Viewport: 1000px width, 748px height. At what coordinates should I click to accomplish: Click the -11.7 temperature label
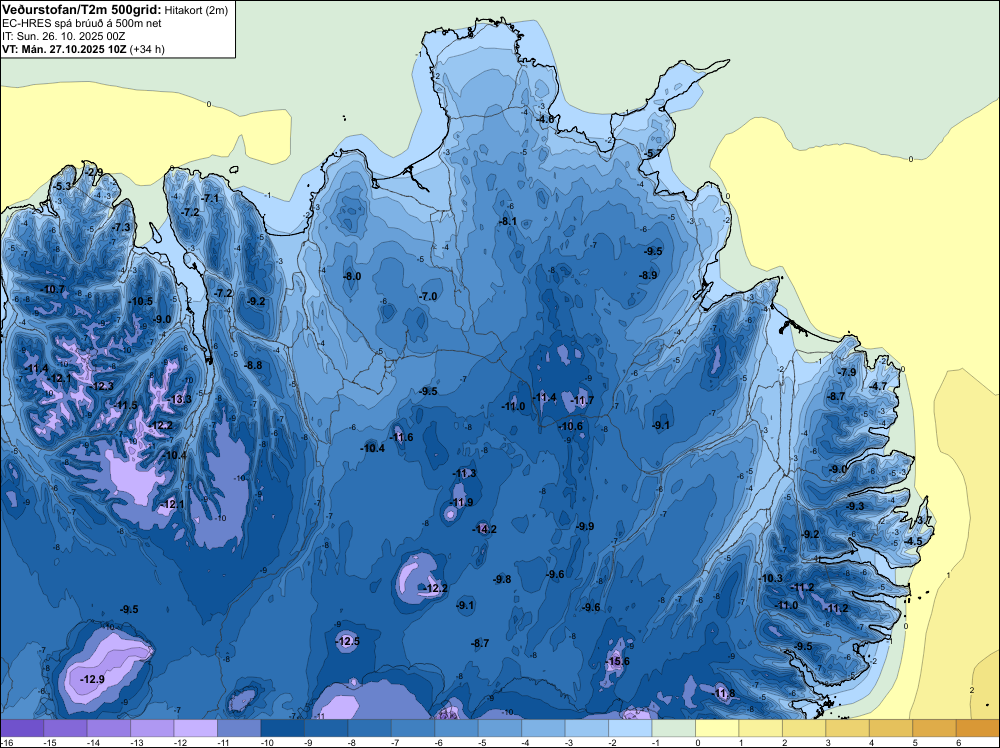[582, 400]
